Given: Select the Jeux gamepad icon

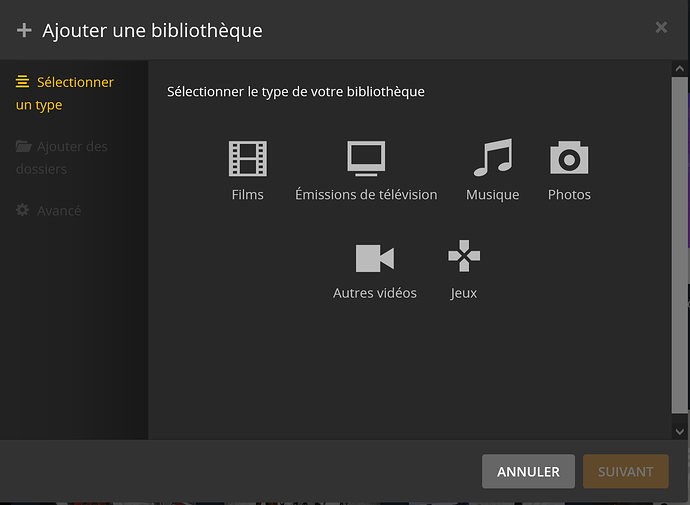Looking at the screenshot, I should pos(464,256).
